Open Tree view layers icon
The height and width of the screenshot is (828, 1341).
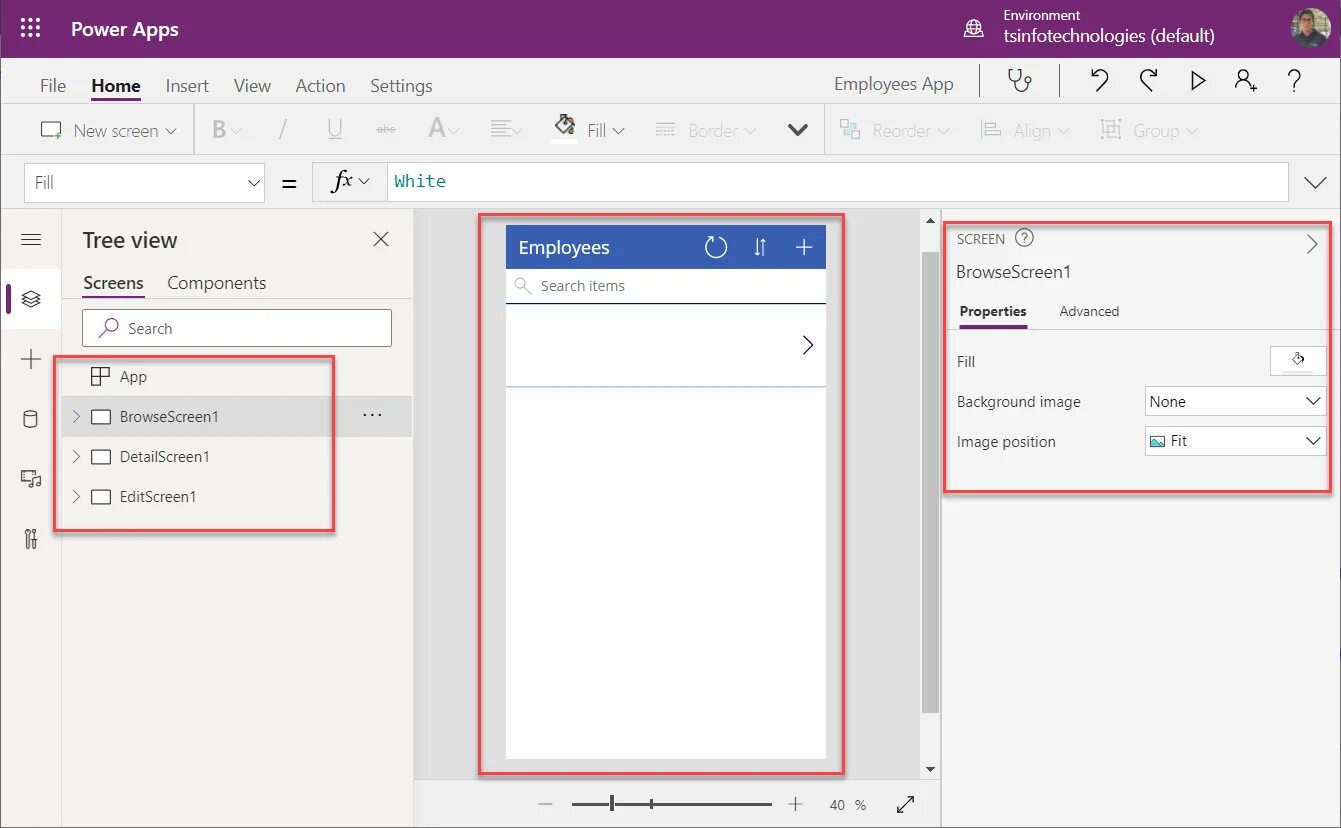pyautogui.click(x=31, y=299)
